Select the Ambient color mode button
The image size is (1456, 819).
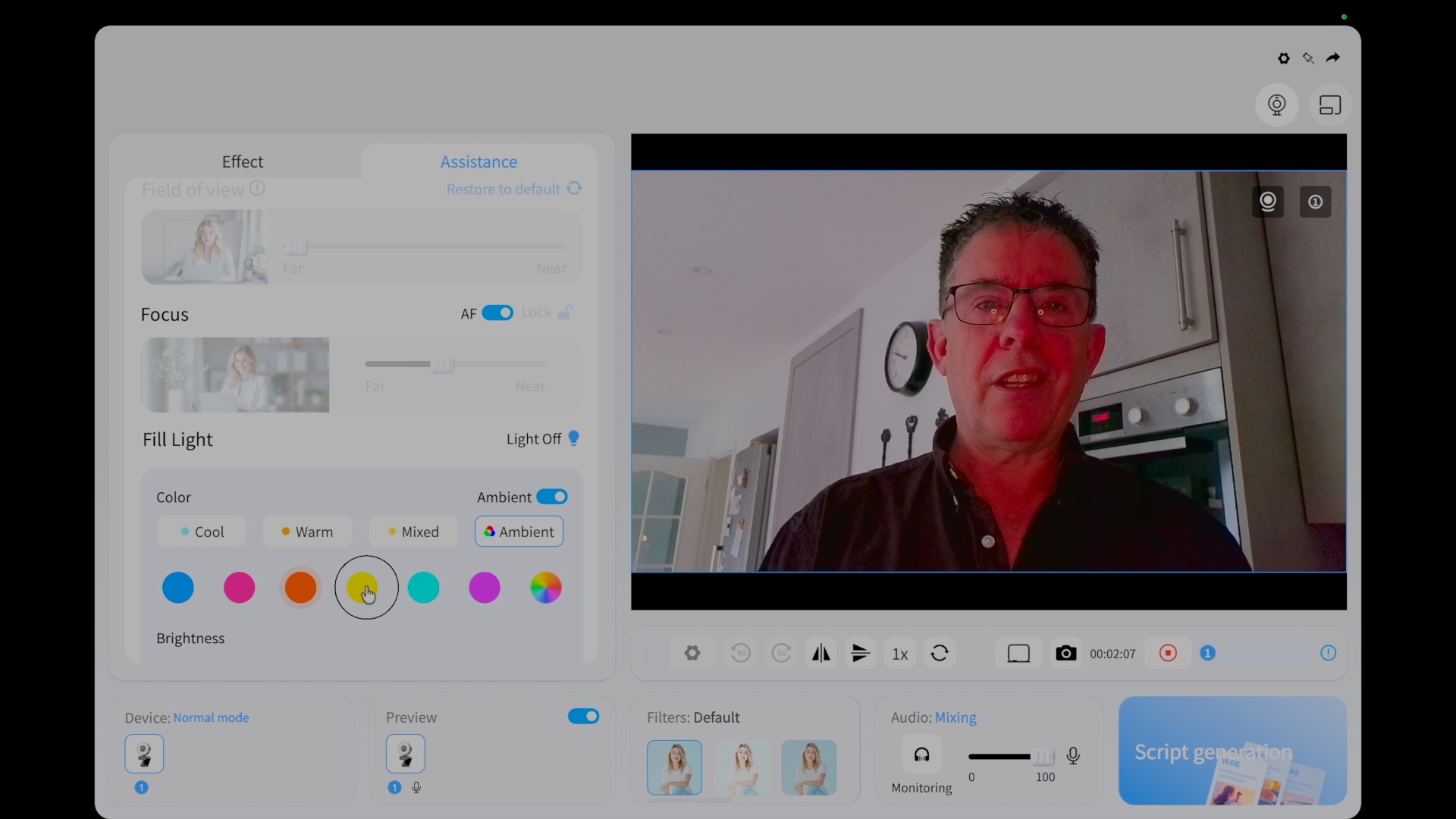pyautogui.click(x=519, y=532)
